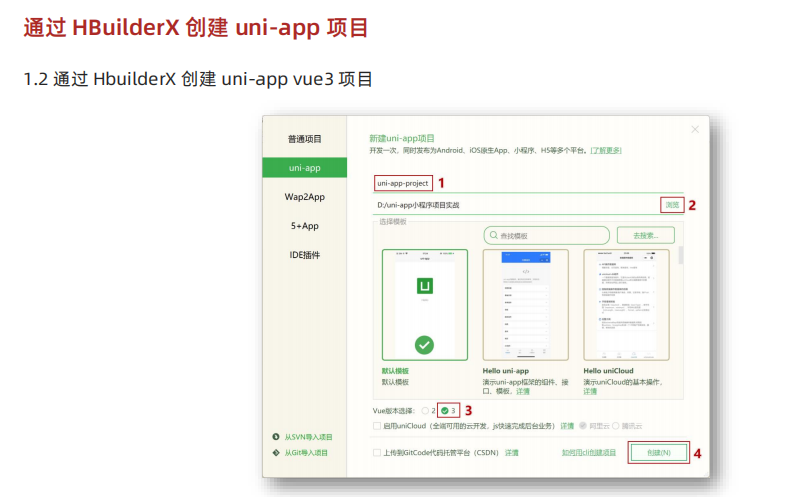Viewport: 798px width, 497px height.
Task: Click 从SVN导入项目 link text
Action: 308,437
